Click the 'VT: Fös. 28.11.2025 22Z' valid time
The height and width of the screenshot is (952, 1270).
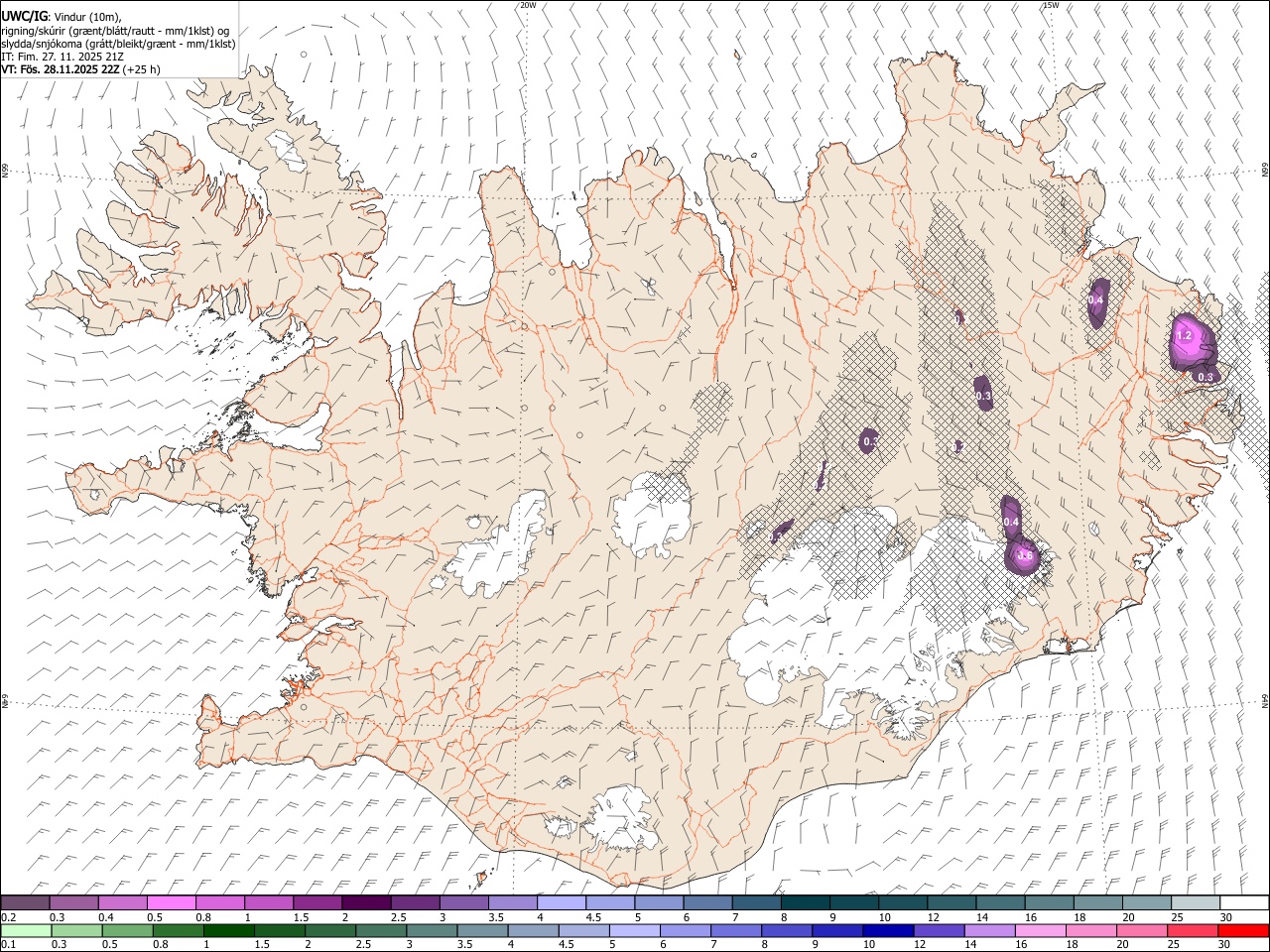pyautogui.click(x=61, y=69)
